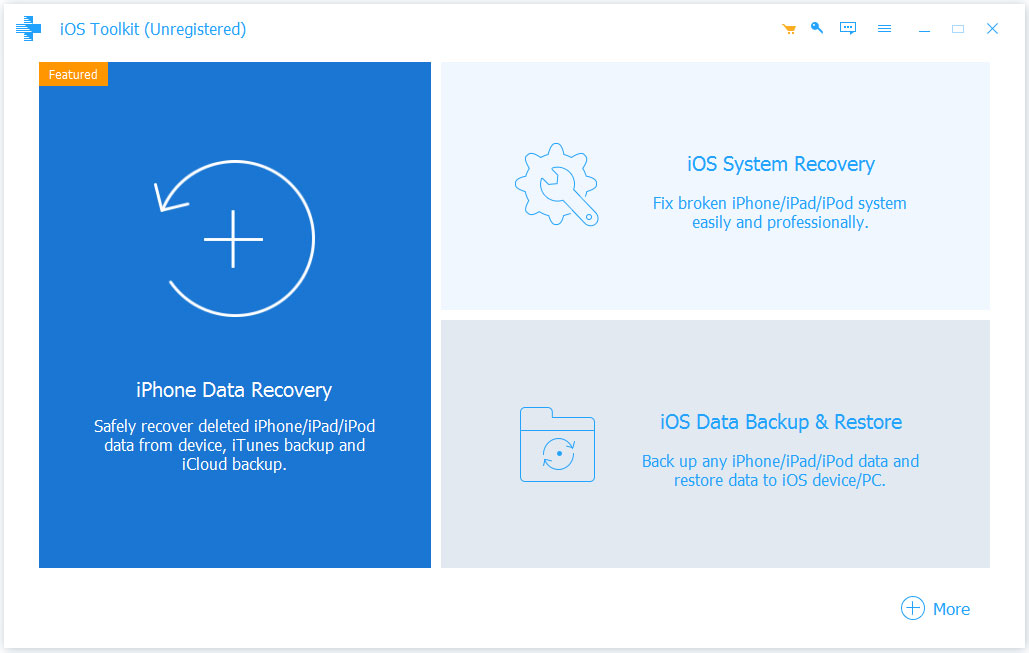The width and height of the screenshot is (1029, 653).
Task: Click the backup folder sync icon
Action: (557, 444)
